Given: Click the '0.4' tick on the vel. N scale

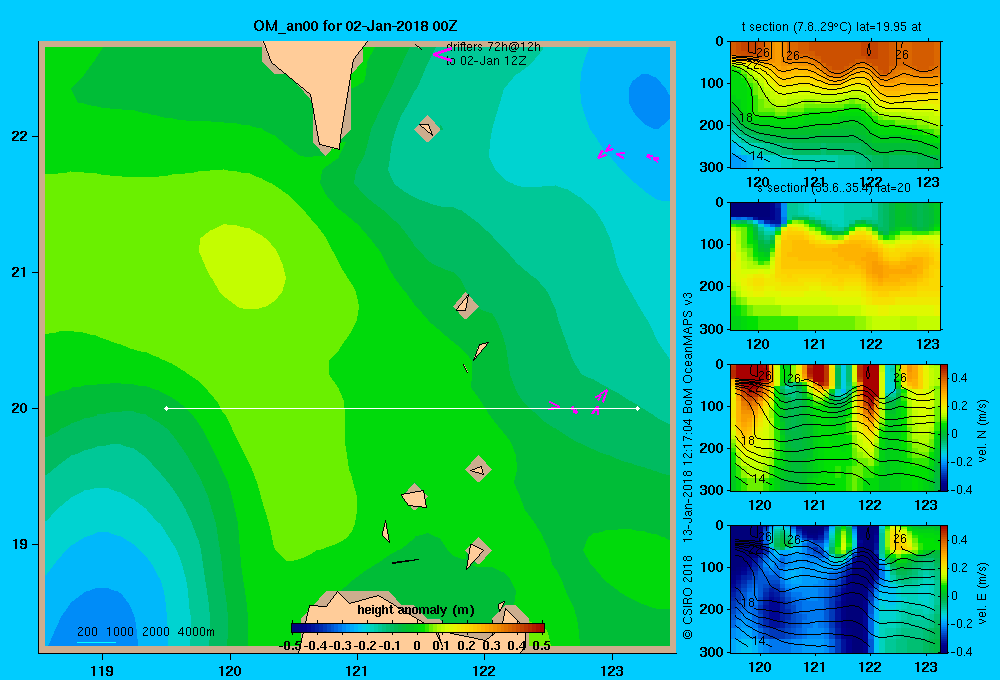Looking at the screenshot, I should 959,378.
